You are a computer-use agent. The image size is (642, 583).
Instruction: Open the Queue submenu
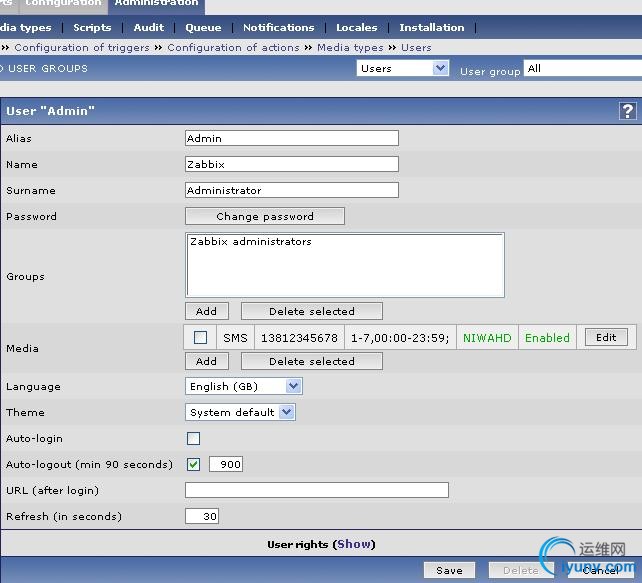(x=203, y=27)
